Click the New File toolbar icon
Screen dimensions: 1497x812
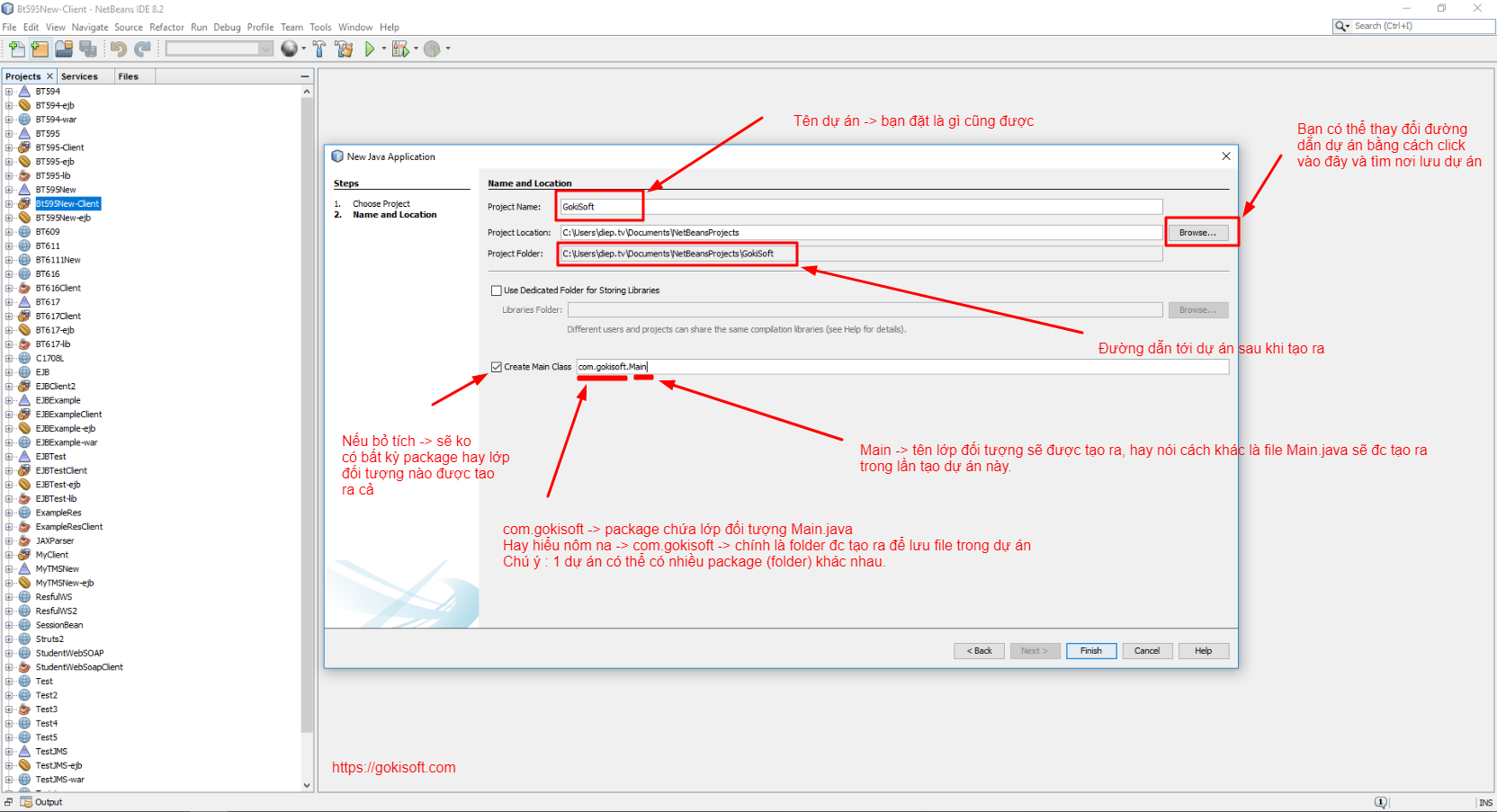coord(16,49)
